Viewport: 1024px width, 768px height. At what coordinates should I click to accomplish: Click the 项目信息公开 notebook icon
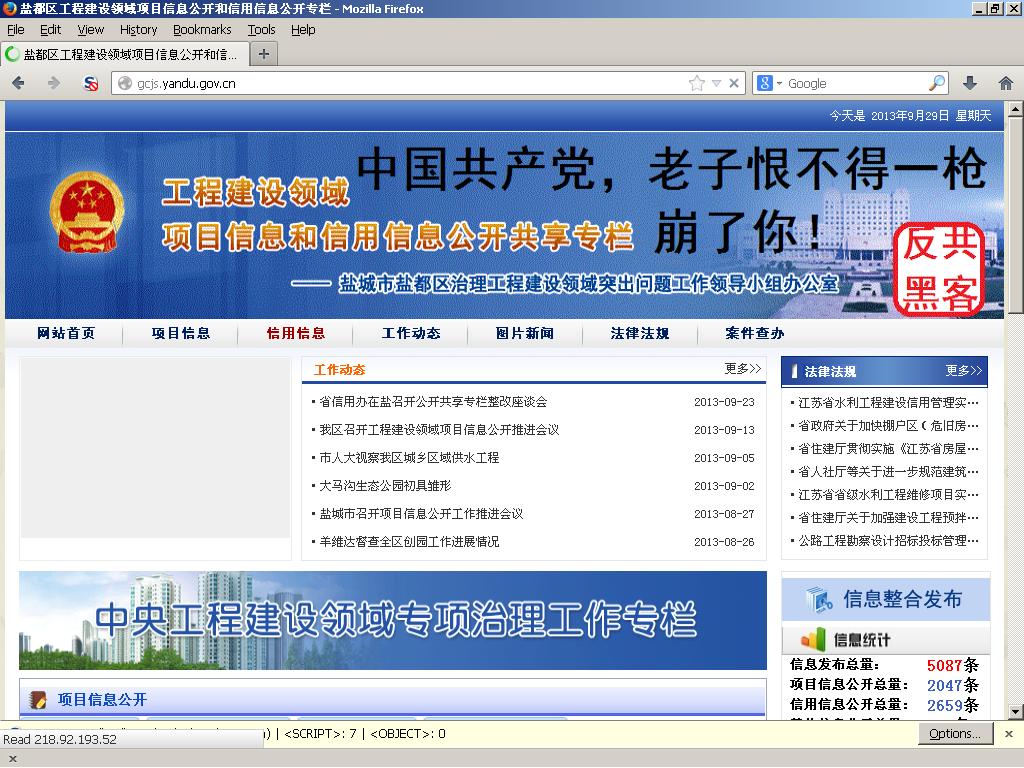(x=39, y=700)
